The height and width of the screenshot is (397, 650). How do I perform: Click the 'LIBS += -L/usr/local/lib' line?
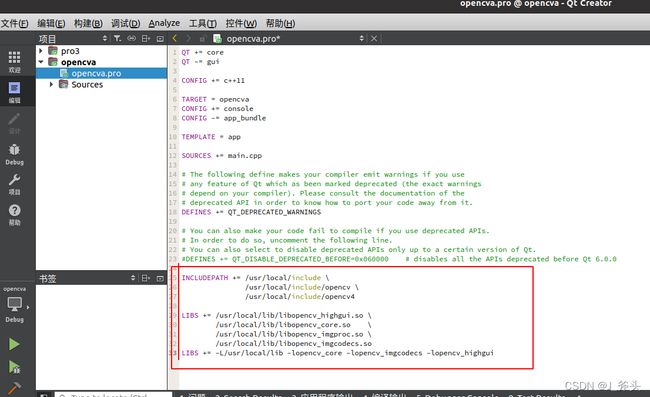[337, 353]
